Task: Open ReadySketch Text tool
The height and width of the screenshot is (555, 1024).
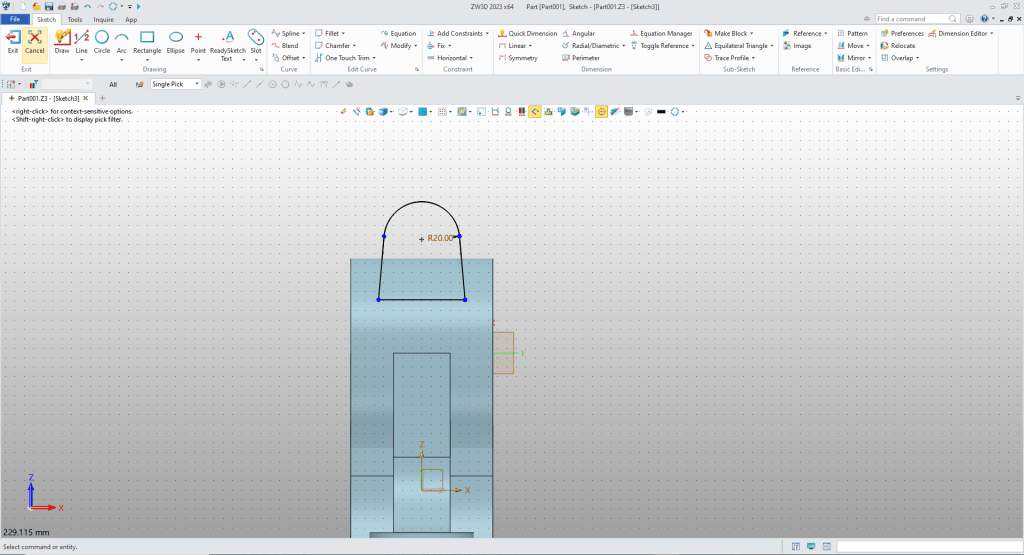Action: tap(227, 44)
